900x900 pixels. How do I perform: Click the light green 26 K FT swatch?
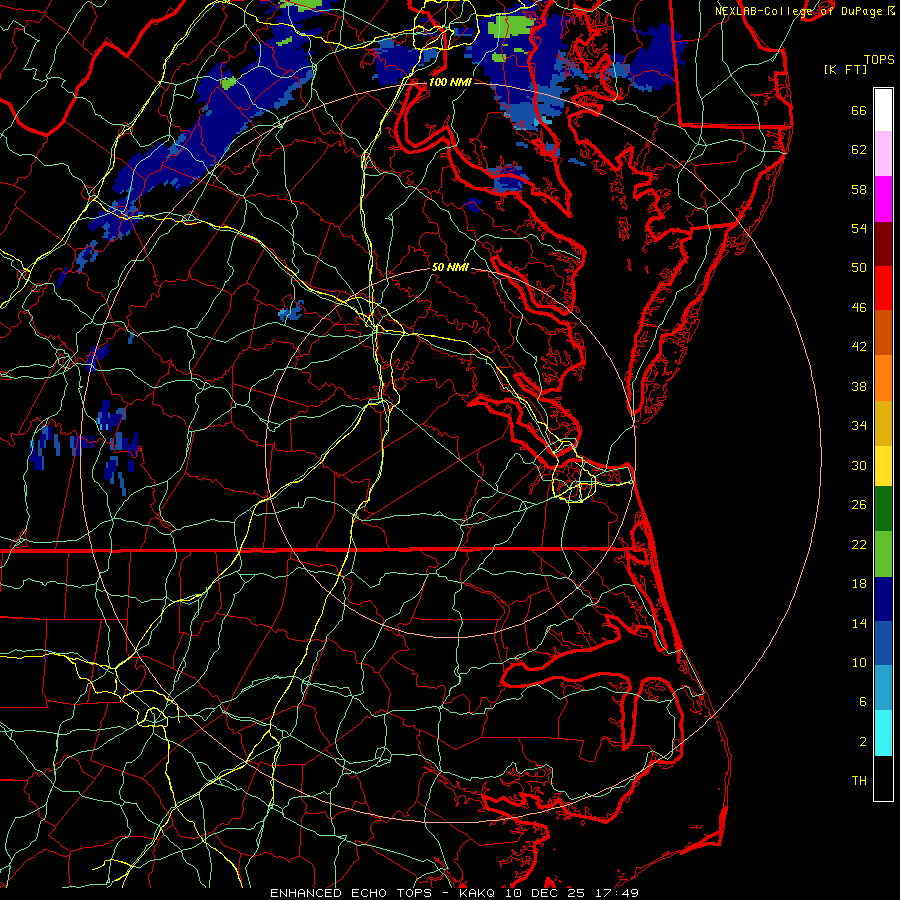[x=883, y=554]
